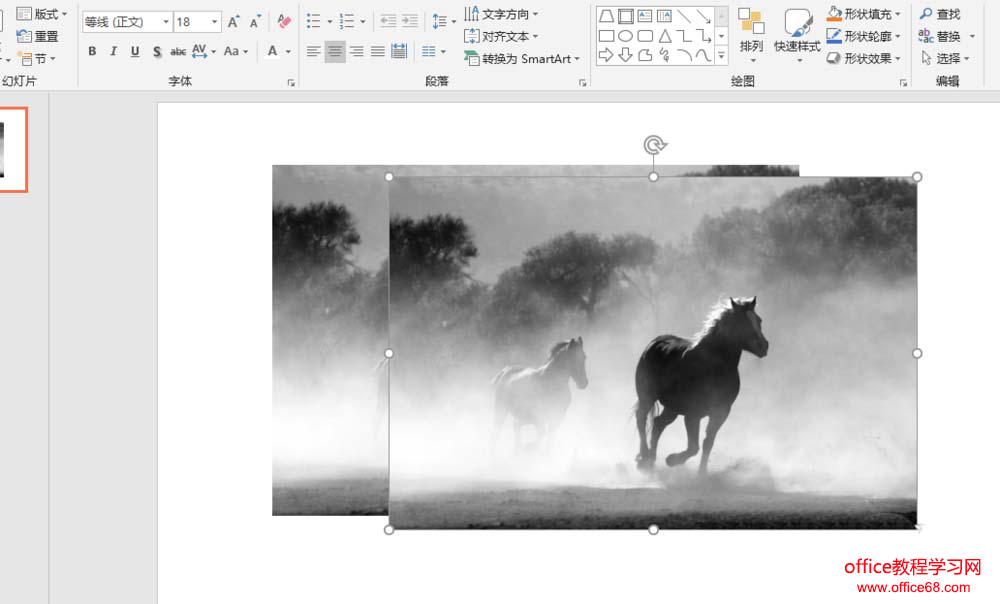Choose the triangle shape from gallery
The image size is (1000, 604).
(x=664, y=36)
